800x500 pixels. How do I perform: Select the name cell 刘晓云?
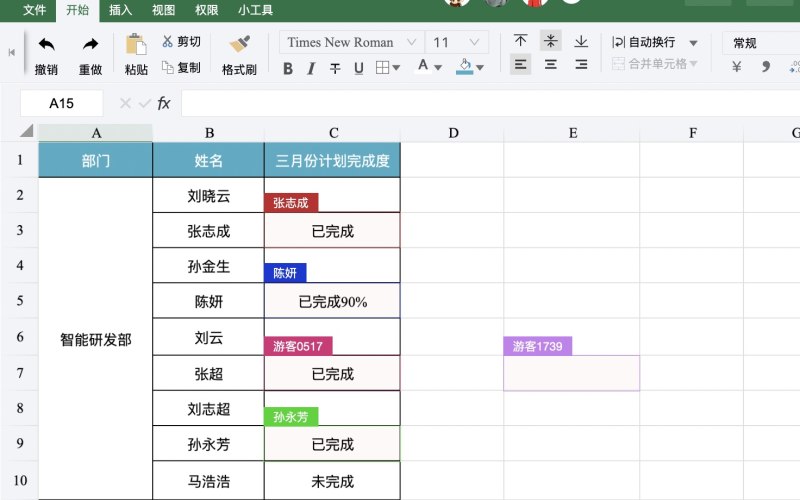pyautogui.click(x=208, y=195)
